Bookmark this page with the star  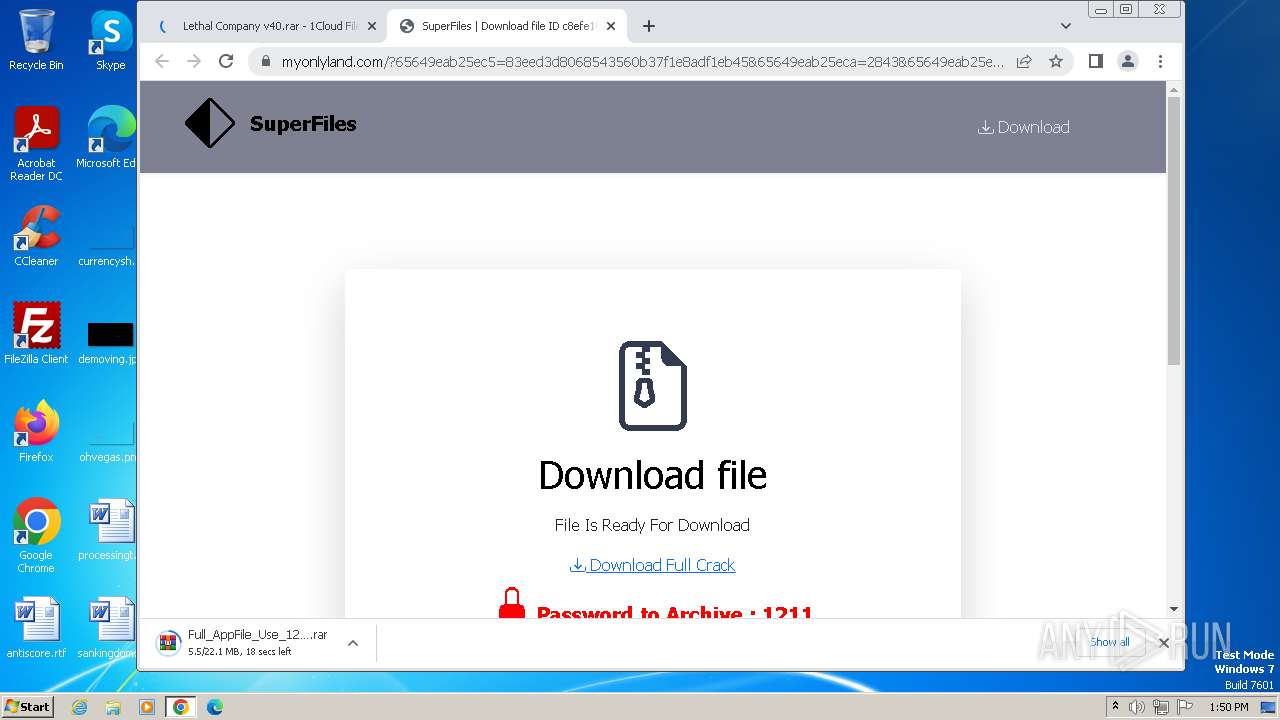click(x=1055, y=61)
